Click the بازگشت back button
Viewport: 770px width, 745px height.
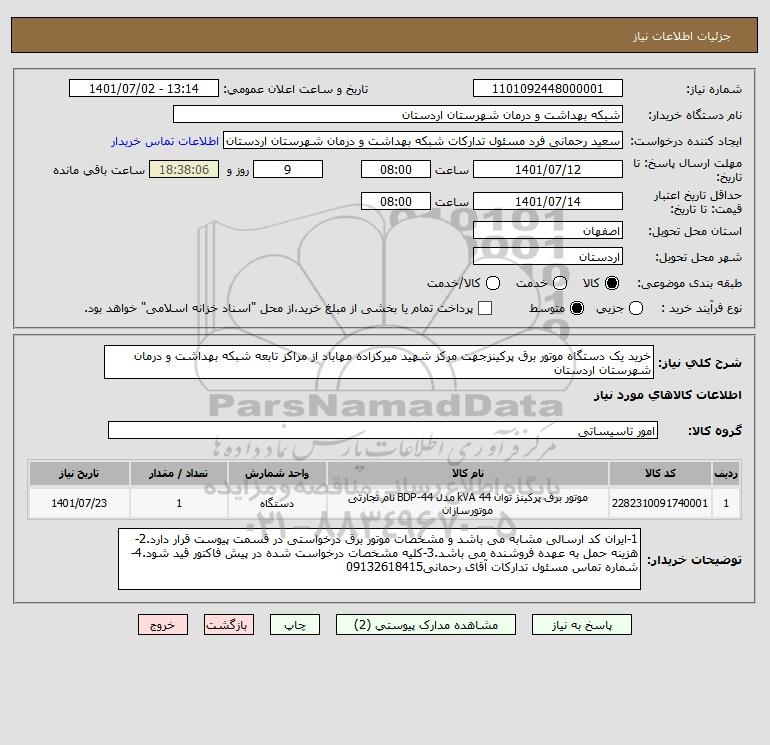[229, 625]
